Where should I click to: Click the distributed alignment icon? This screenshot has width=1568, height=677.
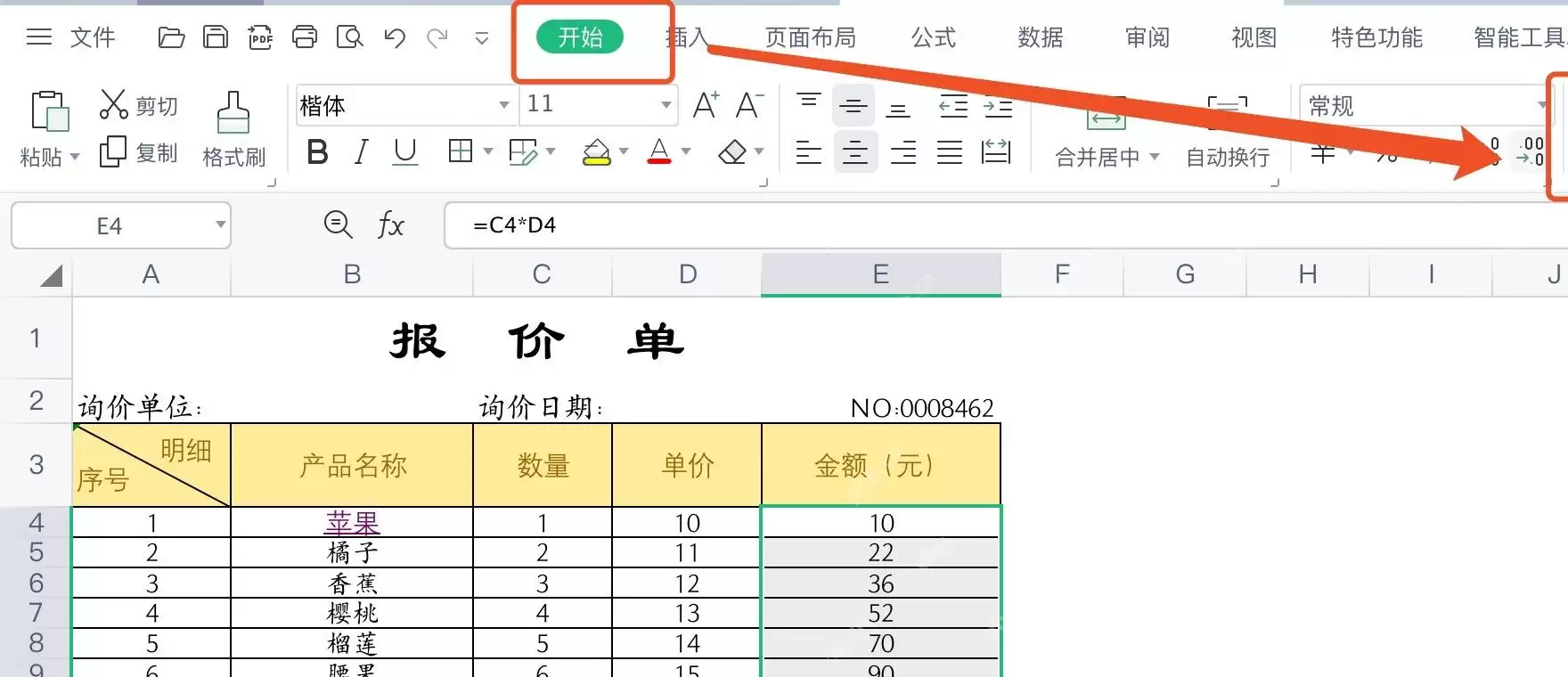click(x=996, y=152)
